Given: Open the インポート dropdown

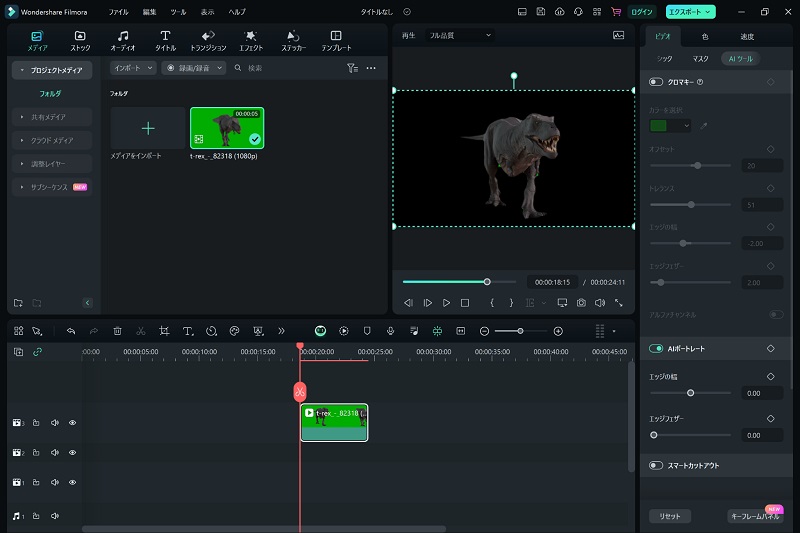Looking at the screenshot, I should point(133,68).
